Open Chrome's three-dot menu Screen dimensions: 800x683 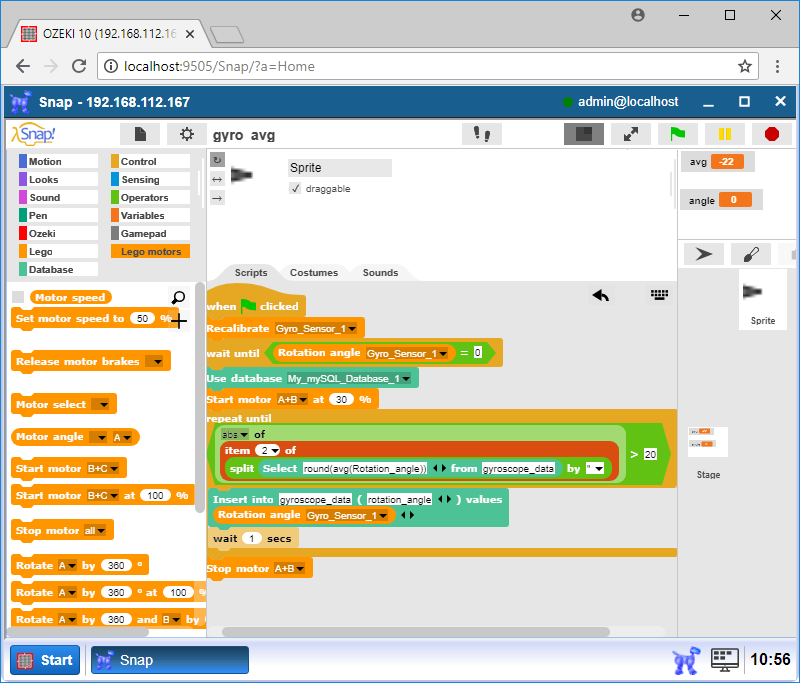pyautogui.click(x=777, y=66)
